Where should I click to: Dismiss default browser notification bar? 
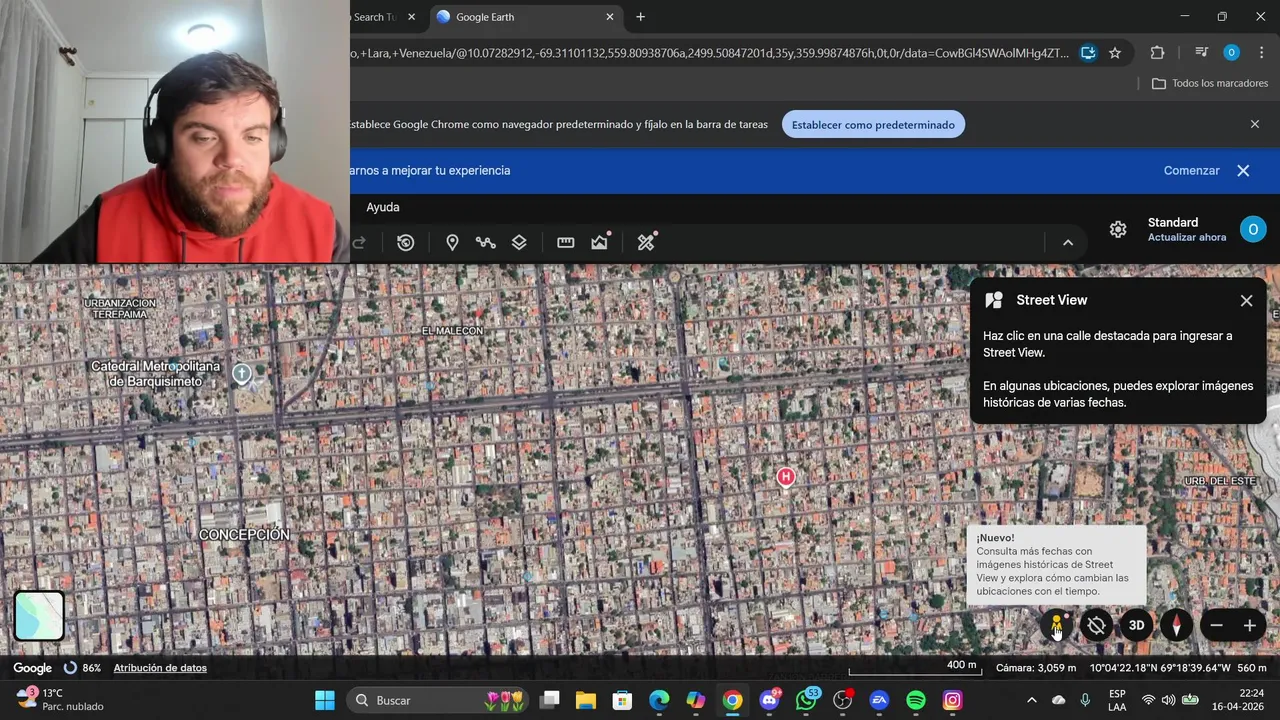[x=1255, y=124]
